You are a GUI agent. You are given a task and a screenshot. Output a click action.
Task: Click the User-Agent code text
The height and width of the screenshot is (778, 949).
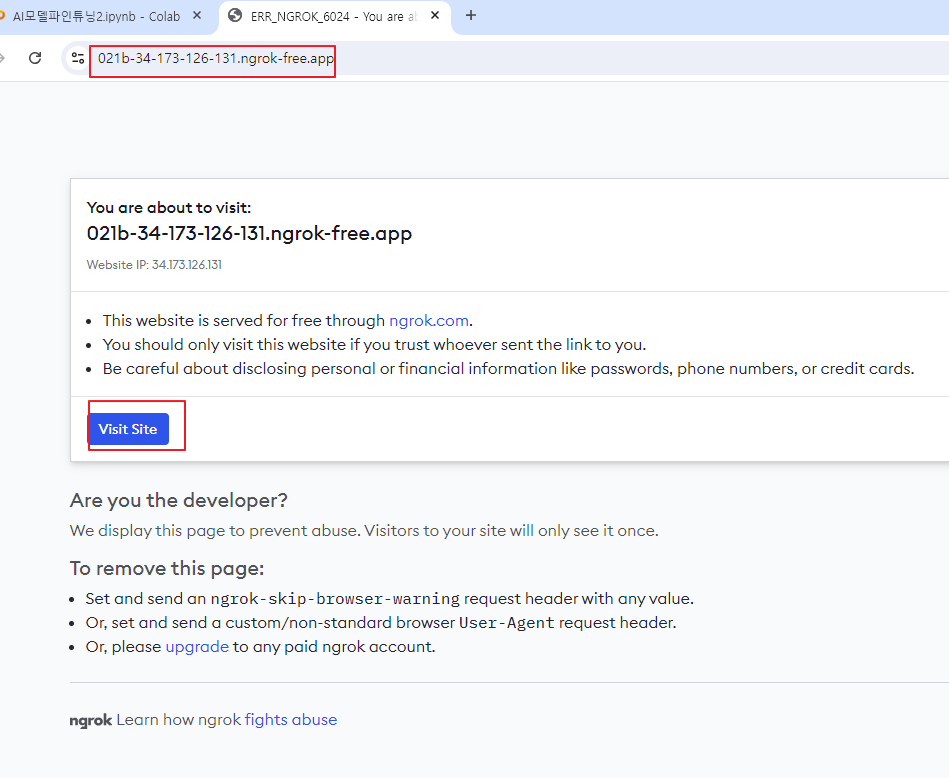click(507, 623)
